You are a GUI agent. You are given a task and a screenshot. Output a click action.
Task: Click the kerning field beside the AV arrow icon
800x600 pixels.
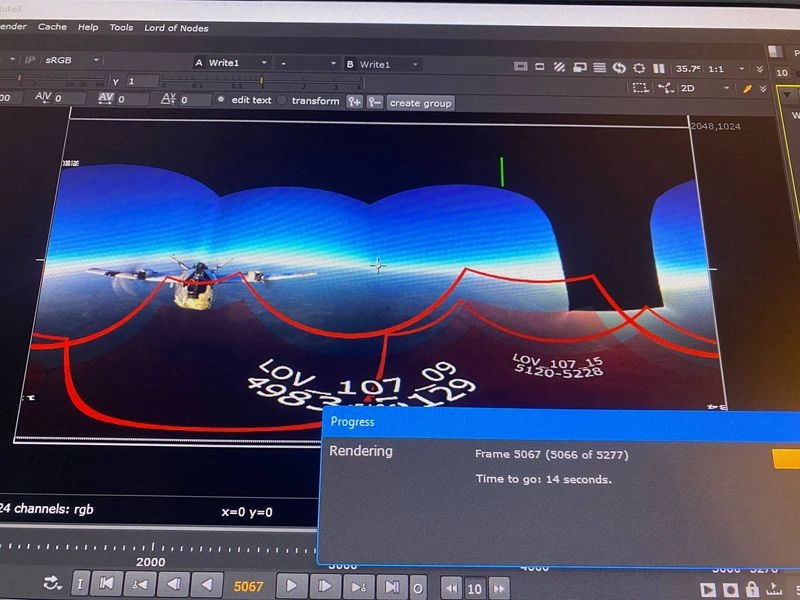click(x=69, y=98)
